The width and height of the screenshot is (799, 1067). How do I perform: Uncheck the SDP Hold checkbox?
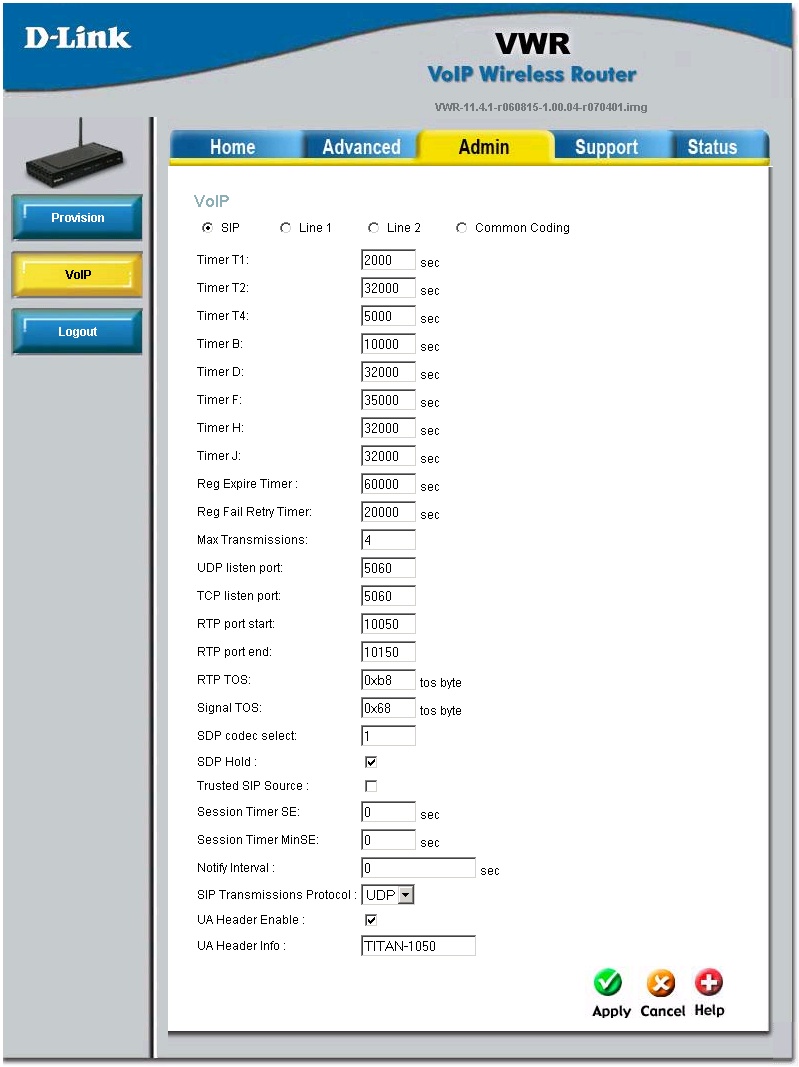371,761
